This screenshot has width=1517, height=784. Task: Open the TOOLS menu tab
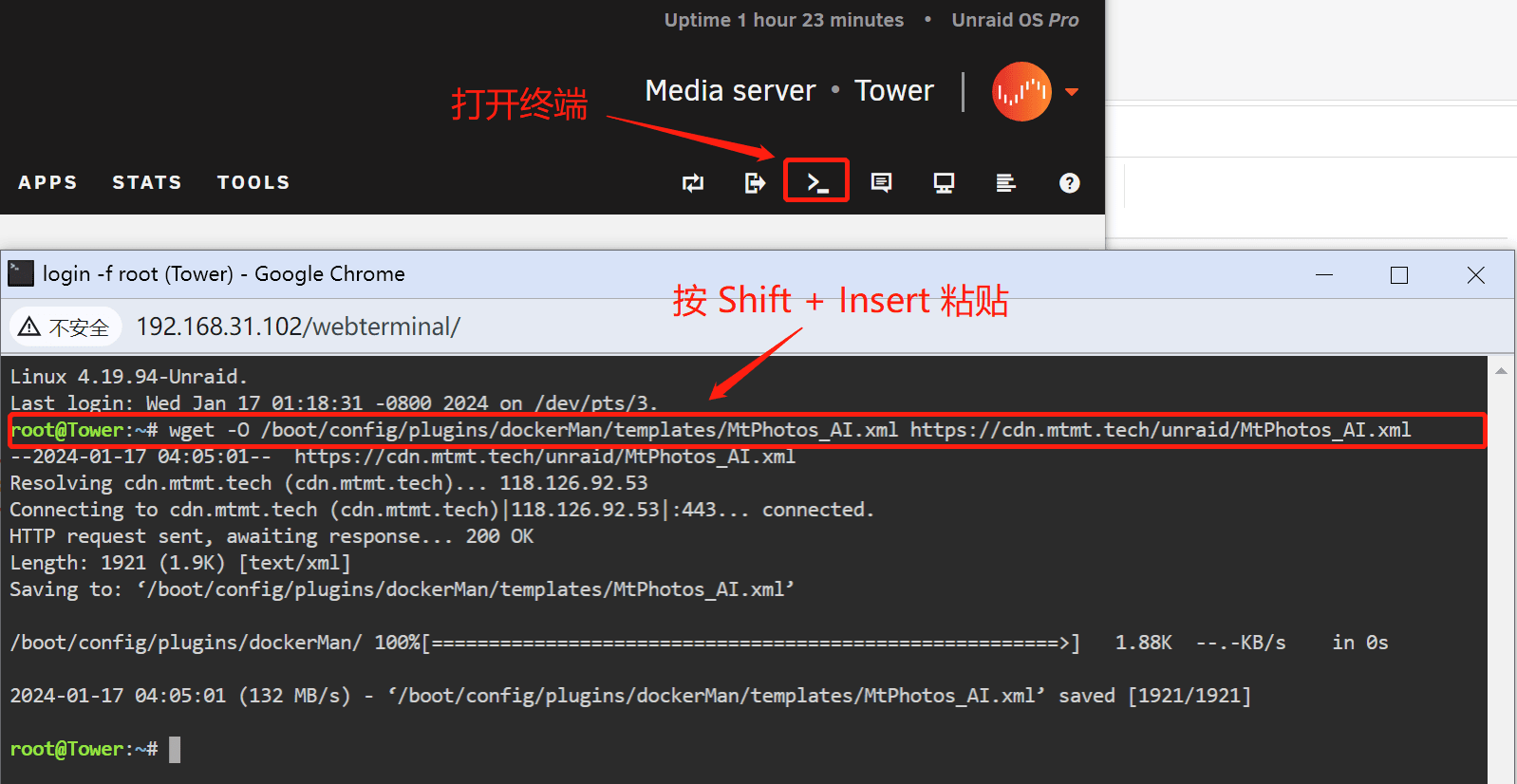253,182
